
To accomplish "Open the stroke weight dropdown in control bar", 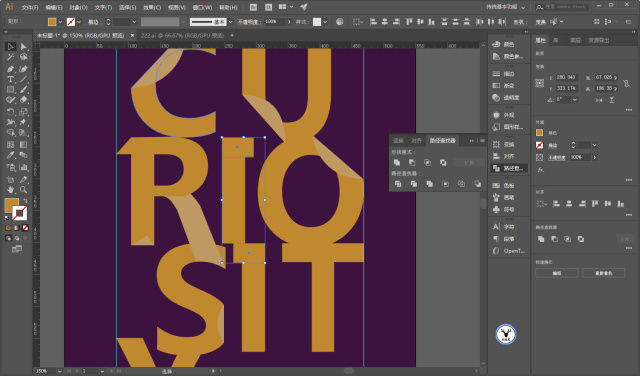I will pyautogui.click(x=134, y=22).
